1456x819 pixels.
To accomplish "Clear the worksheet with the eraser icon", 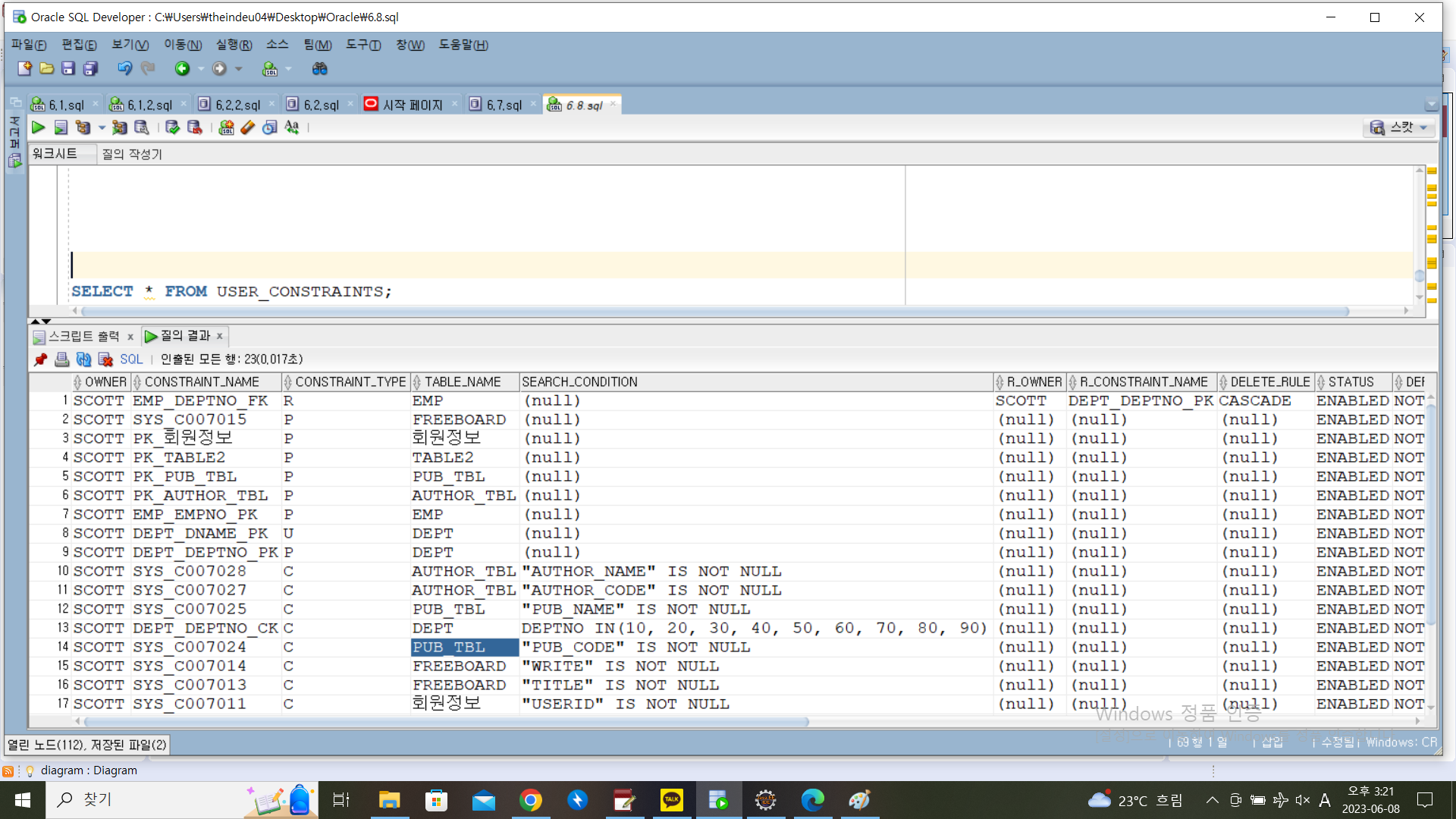I will pyautogui.click(x=248, y=127).
